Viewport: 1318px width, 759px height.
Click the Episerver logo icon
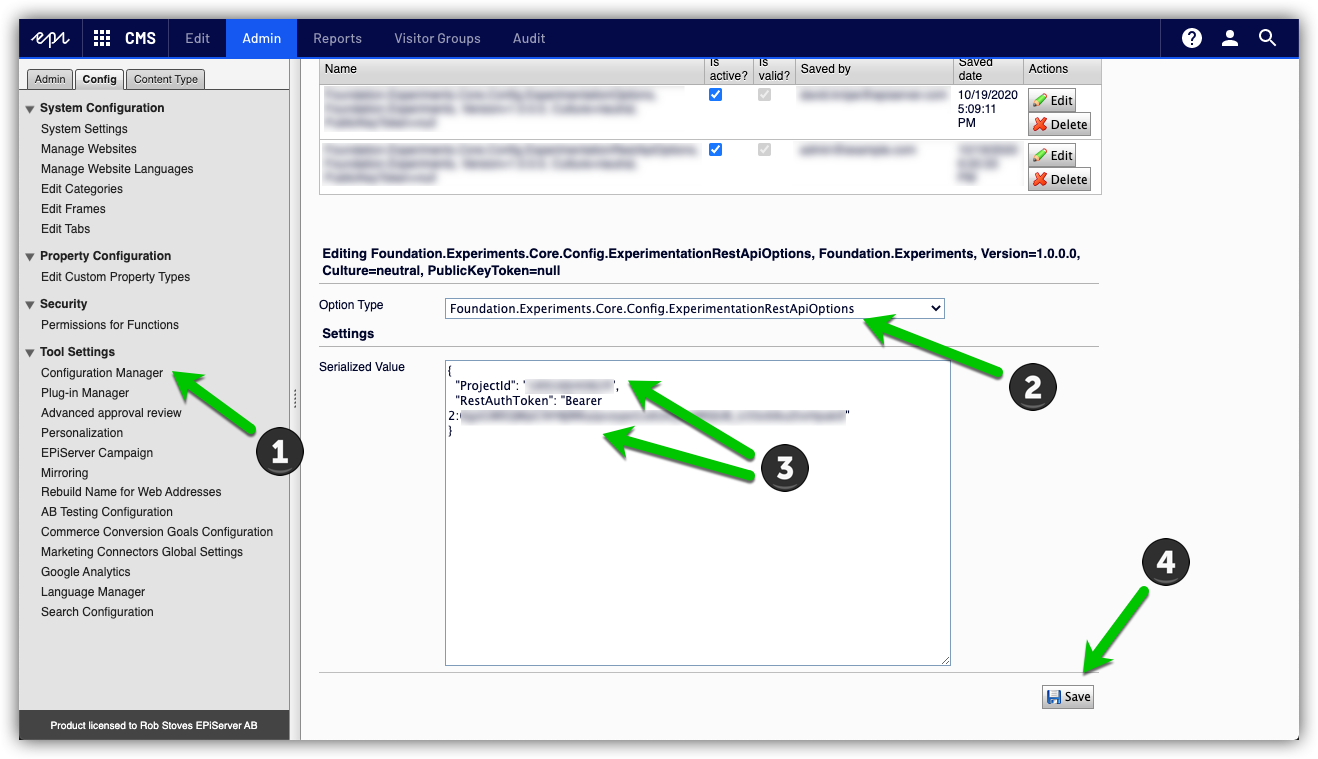click(50, 38)
